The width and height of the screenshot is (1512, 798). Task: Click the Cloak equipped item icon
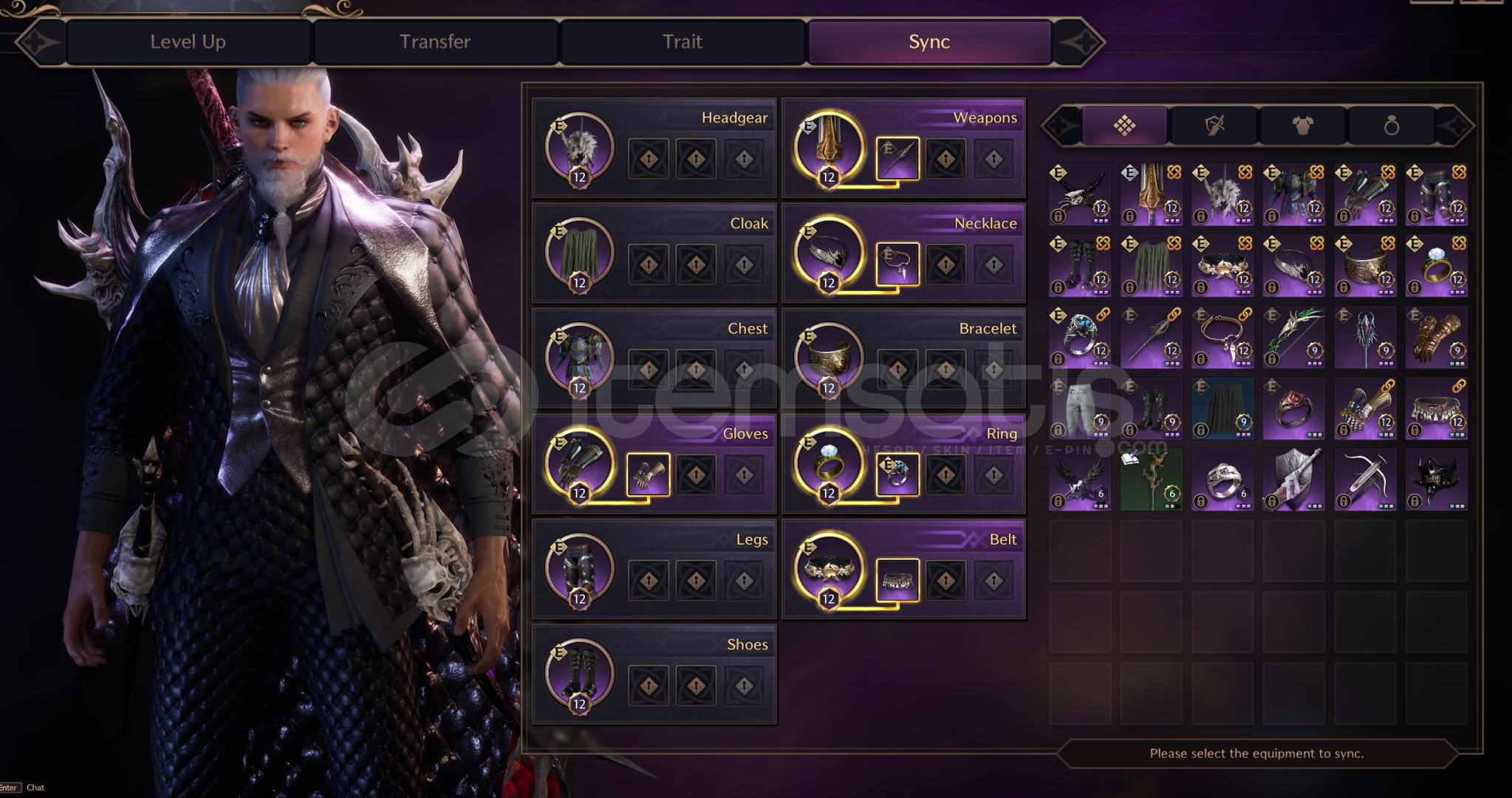point(579,253)
